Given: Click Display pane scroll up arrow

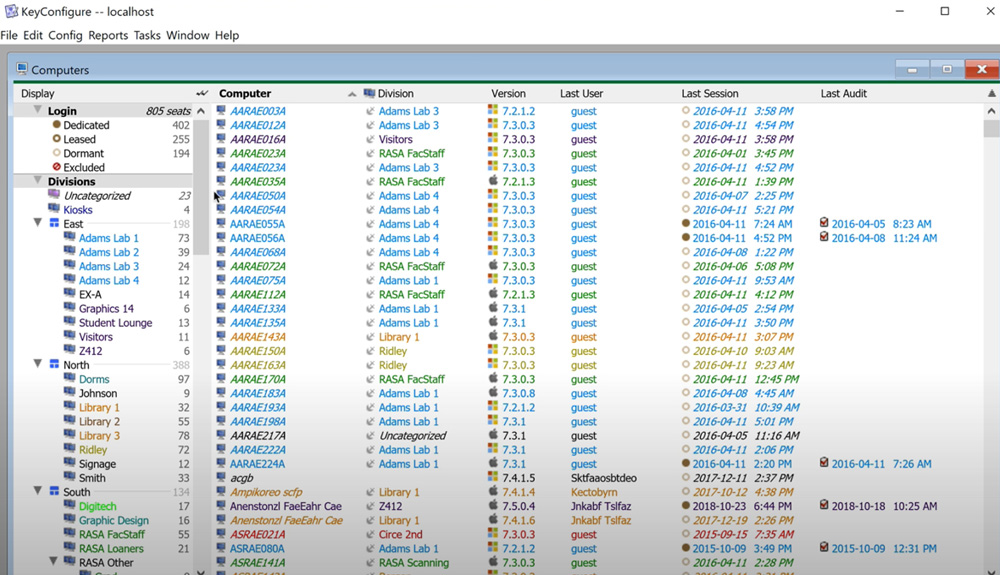Looking at the screenshot, I should click(x=201, y=111).
